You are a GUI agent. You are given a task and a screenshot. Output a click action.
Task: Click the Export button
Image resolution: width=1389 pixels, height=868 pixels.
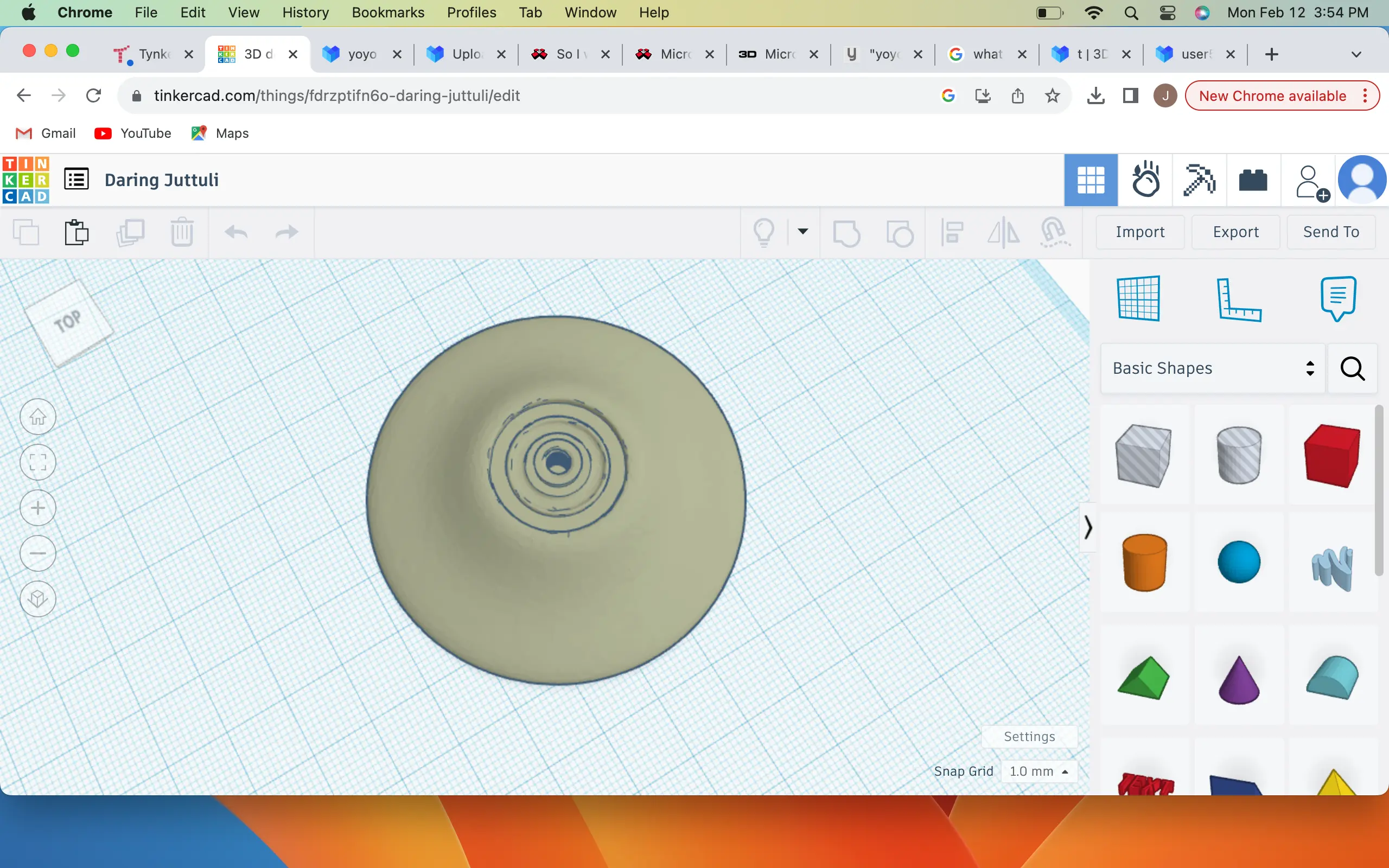[1235, 231]
